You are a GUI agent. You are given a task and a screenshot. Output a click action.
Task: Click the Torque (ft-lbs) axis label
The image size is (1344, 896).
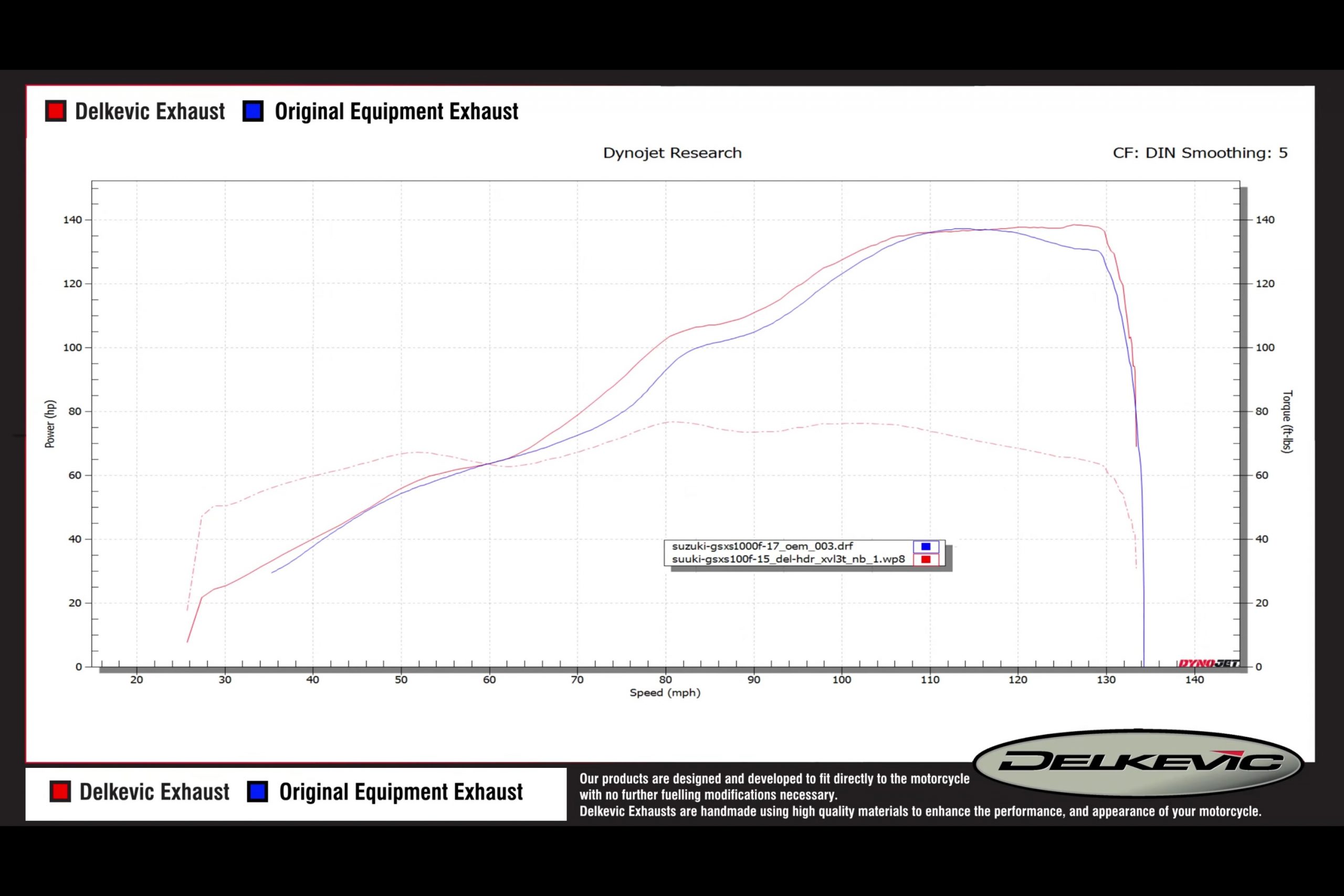click(1287, 421)
